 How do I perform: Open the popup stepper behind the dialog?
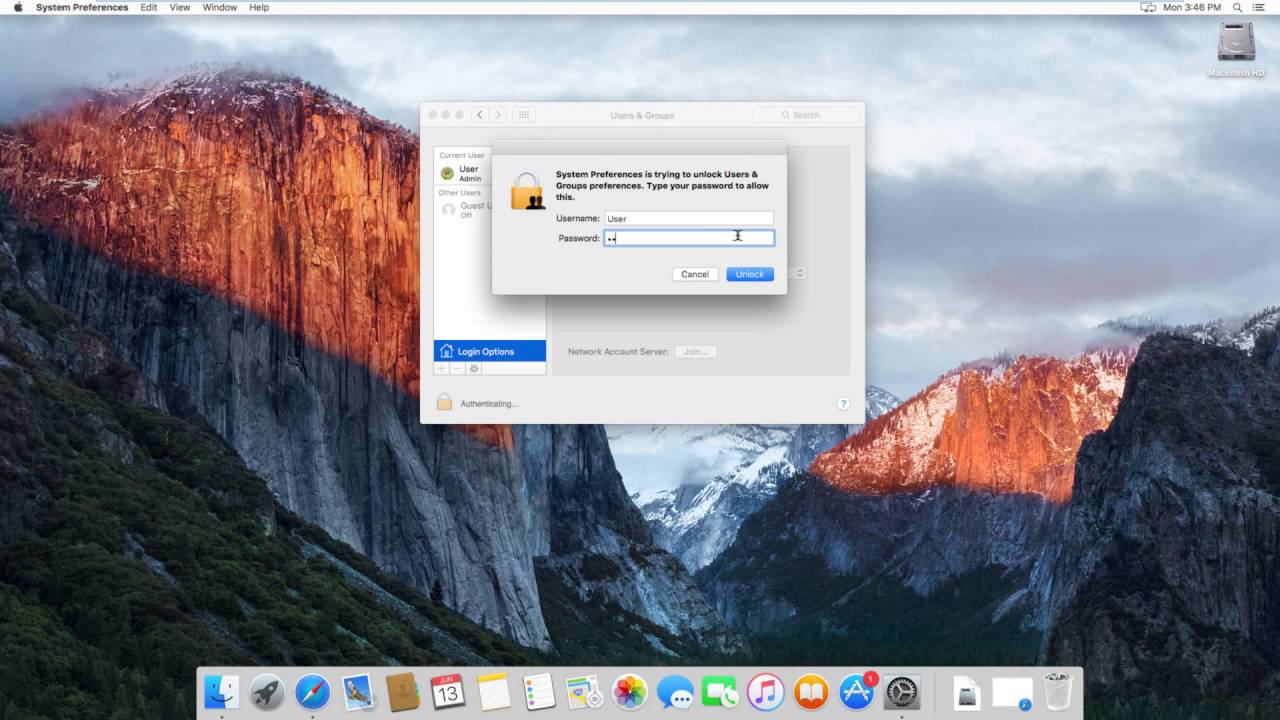pos(799,273)
